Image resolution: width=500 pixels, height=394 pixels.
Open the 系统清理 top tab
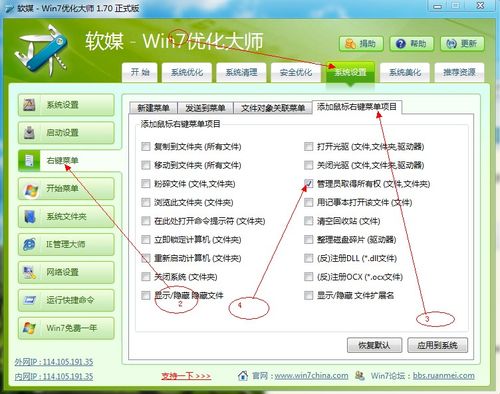pyautogui.click(x=241, y=72)
